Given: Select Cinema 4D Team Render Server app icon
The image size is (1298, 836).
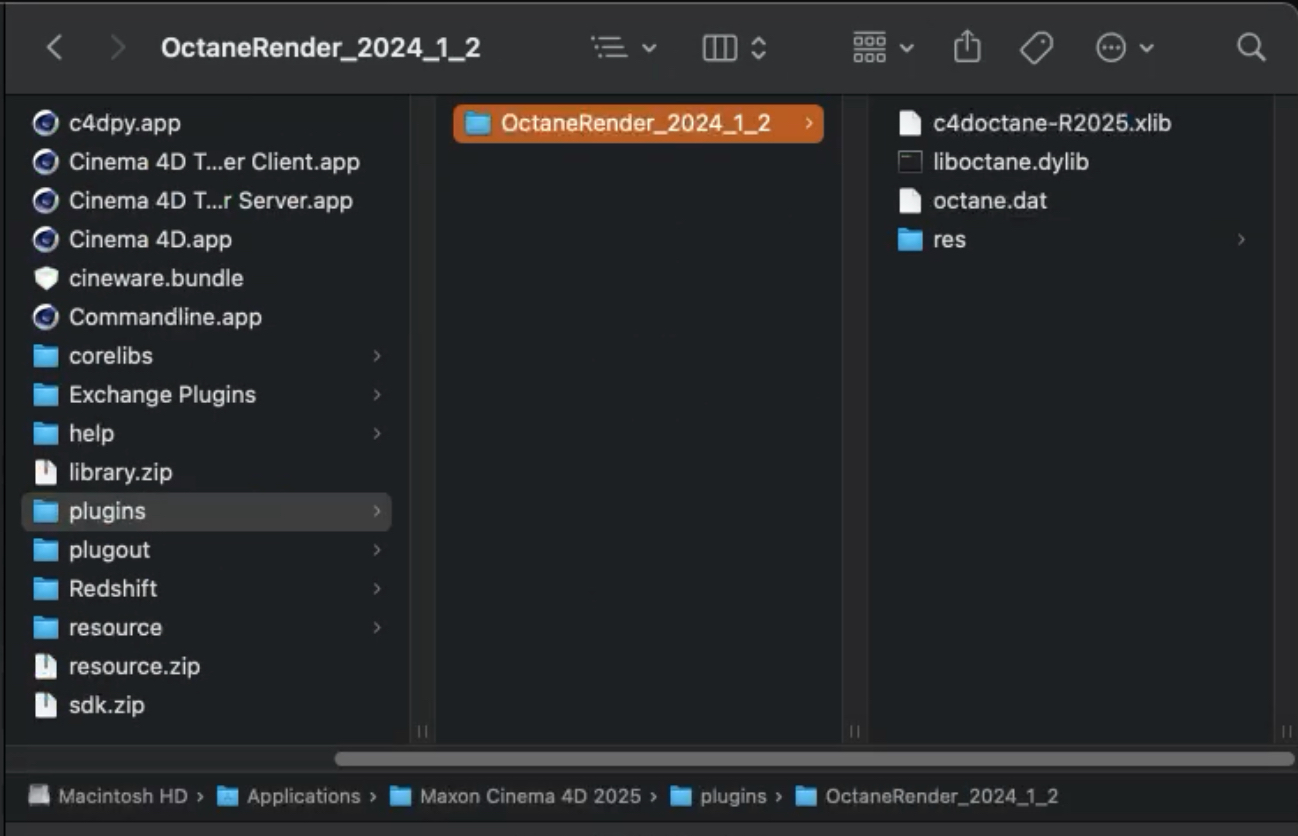Looking at the screenshot, I should pyautogui.click(x=45, y=201).
